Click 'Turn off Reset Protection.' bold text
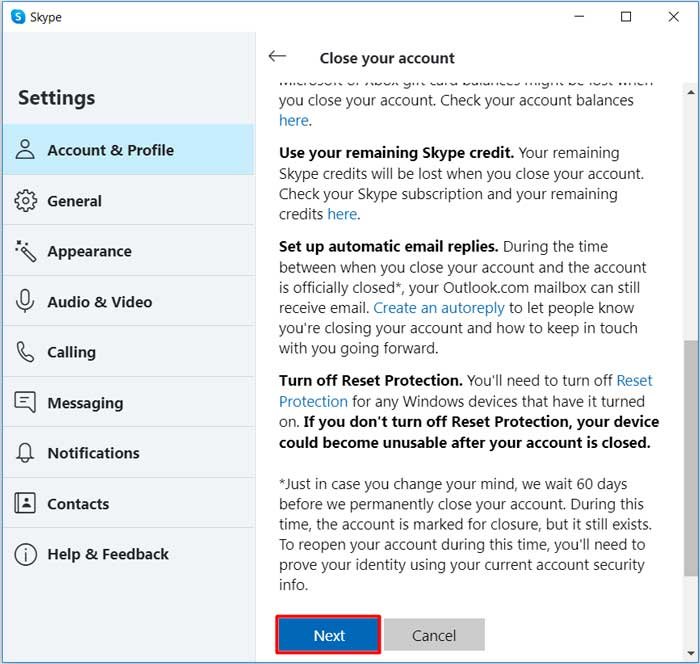The height and width of the screenshot is (664, 700). (371, 380)
